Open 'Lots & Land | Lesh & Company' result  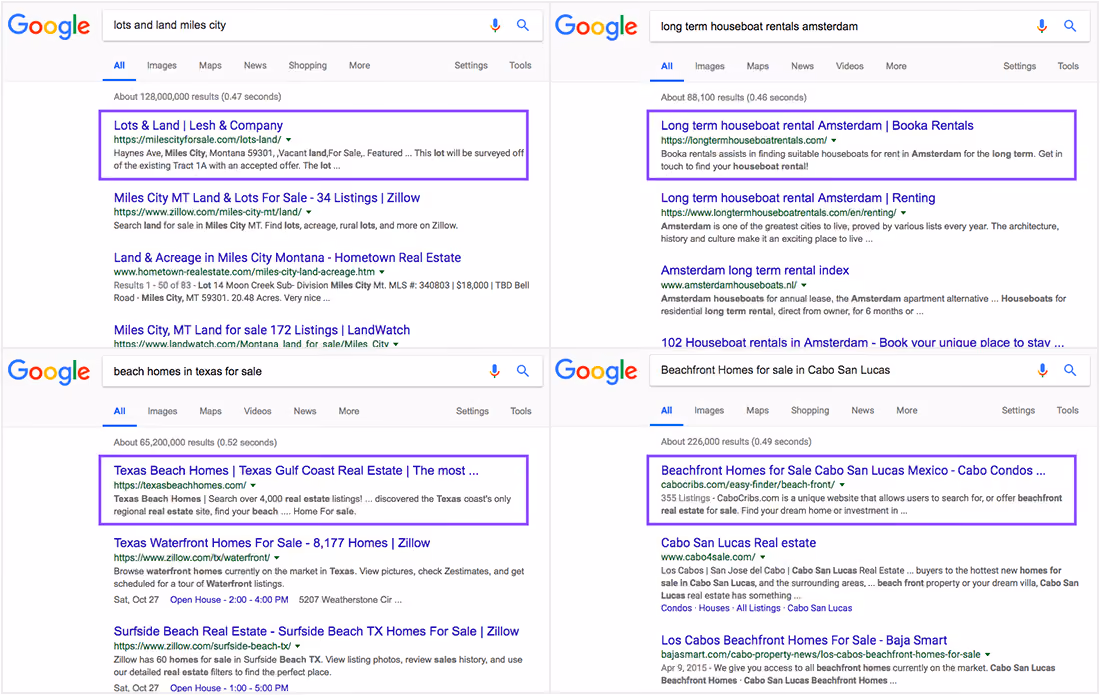pos(199,126)
